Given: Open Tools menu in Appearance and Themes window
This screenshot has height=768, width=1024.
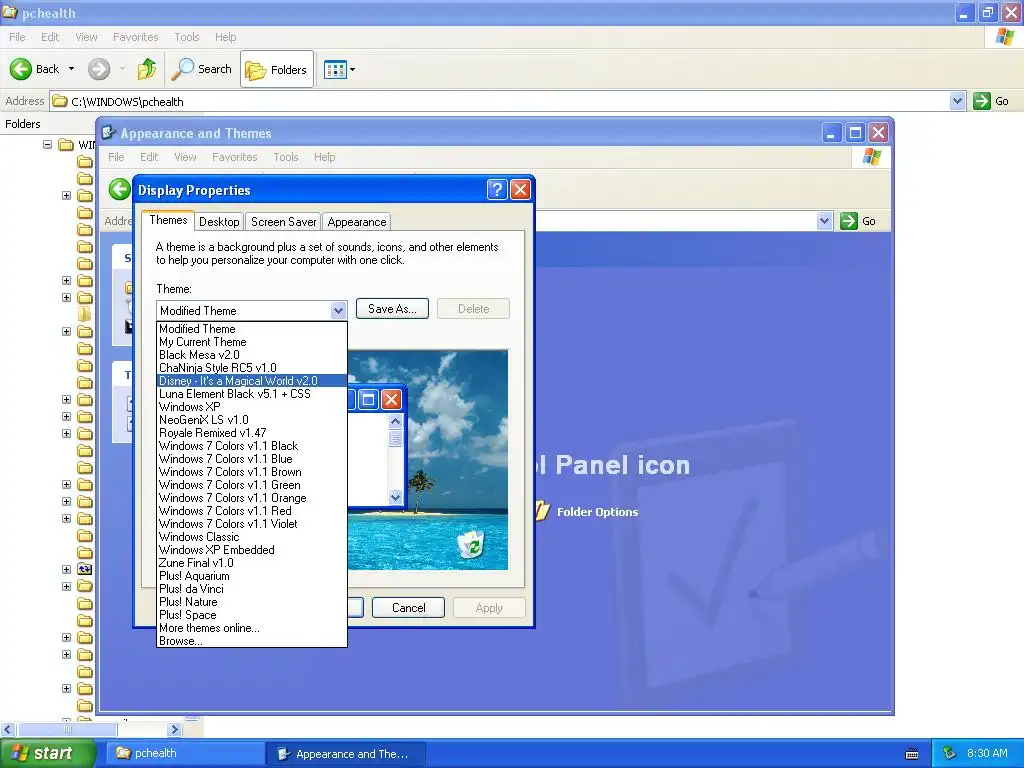Looking at the screenshot, I should 285,157.
